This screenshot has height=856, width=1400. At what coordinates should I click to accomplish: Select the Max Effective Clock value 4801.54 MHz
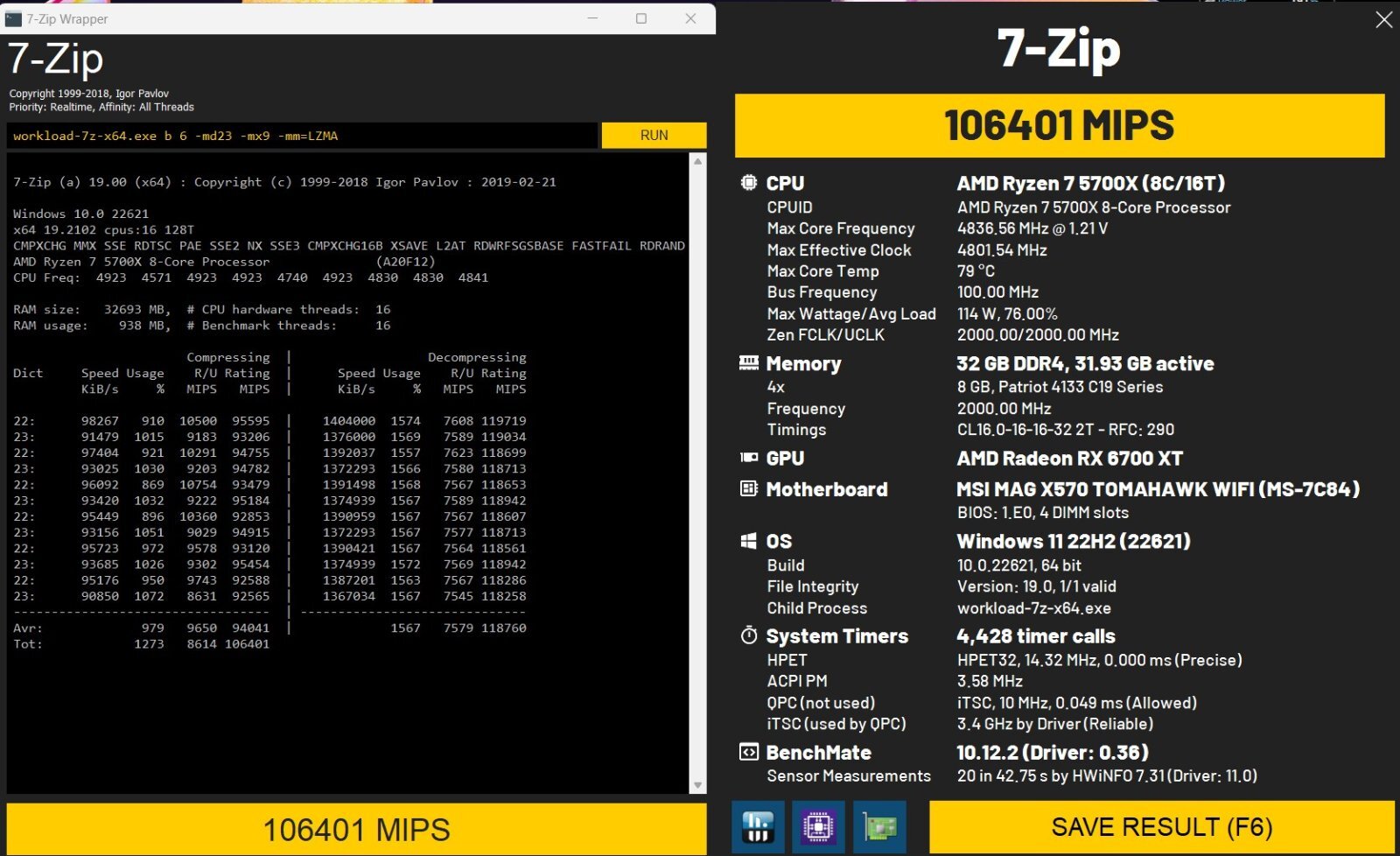[x=1002, y=249]
